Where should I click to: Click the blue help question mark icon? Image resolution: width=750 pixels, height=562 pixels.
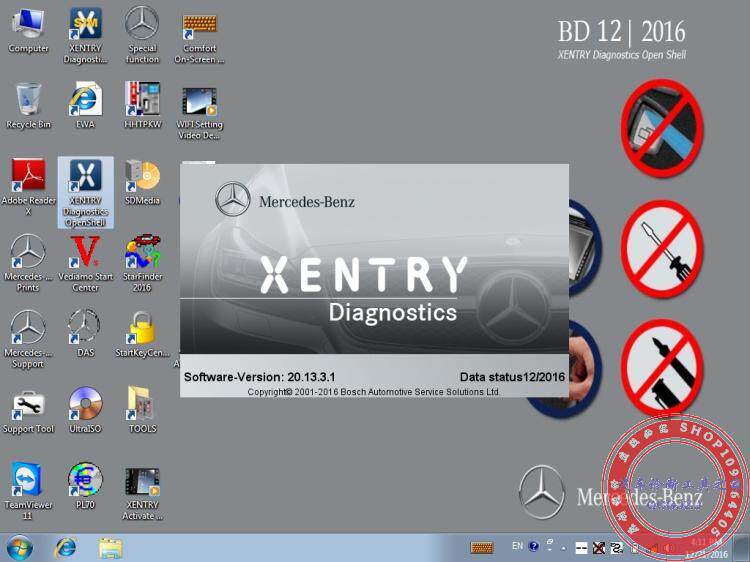pos(534,546)
